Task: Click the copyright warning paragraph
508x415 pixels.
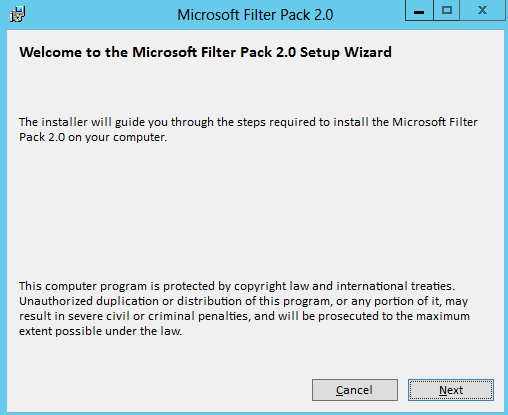Action: [x=244, y=309]
